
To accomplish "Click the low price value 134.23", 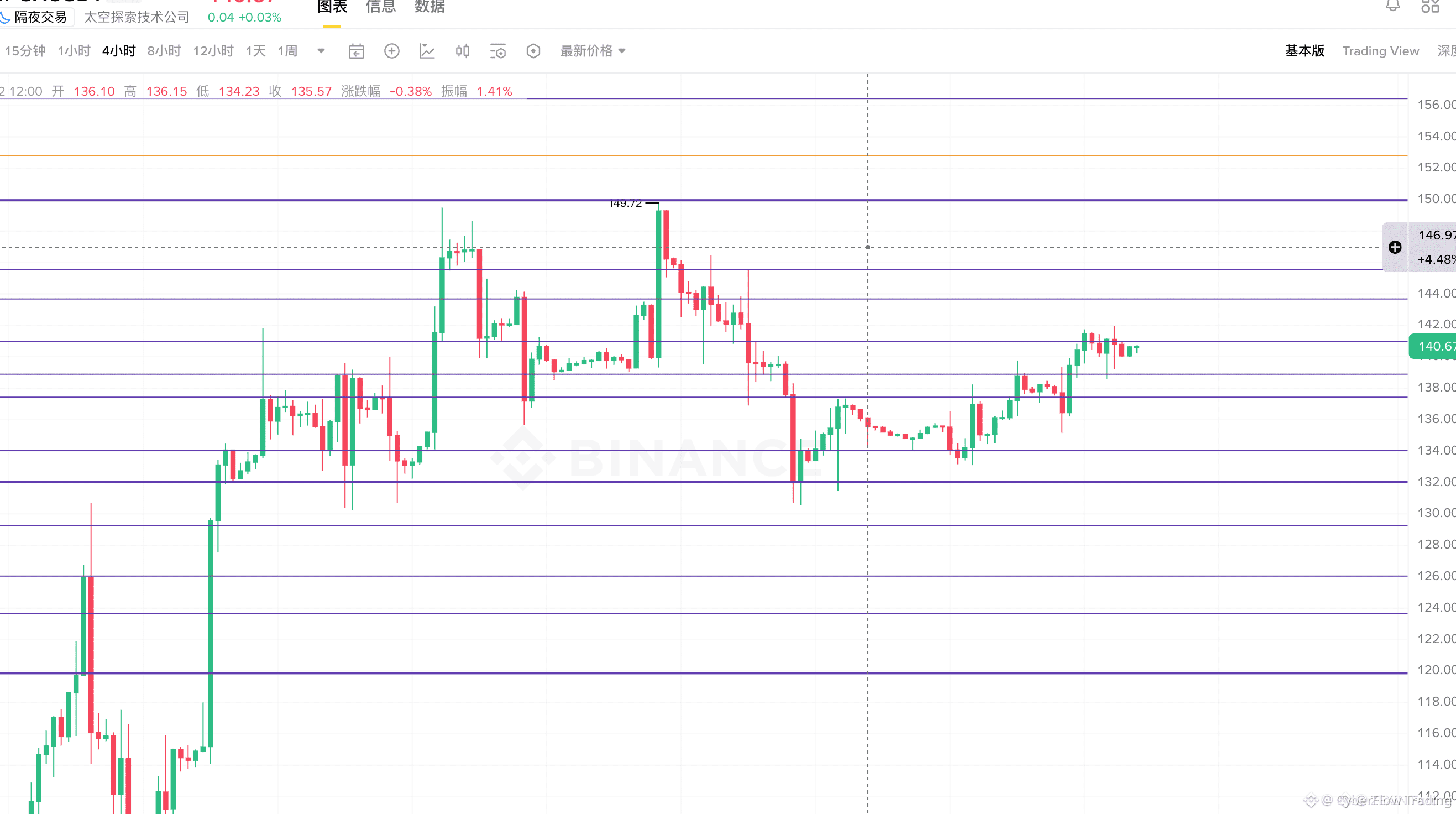I will 239,91.
